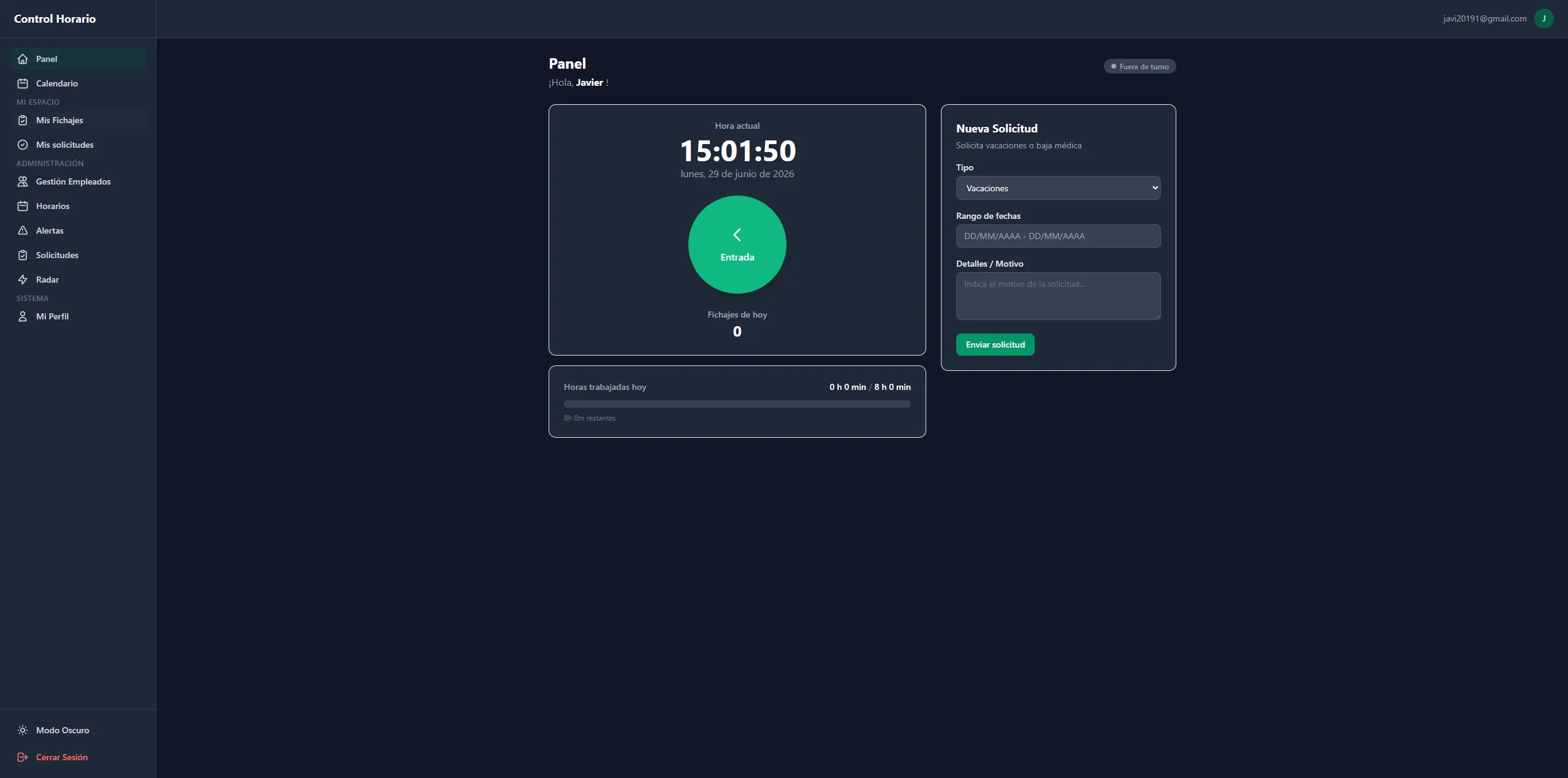This screenshot has height=778, width=1568.
Task: Click the javi20191@gmail.com account label
Action: click(1485, 18)
